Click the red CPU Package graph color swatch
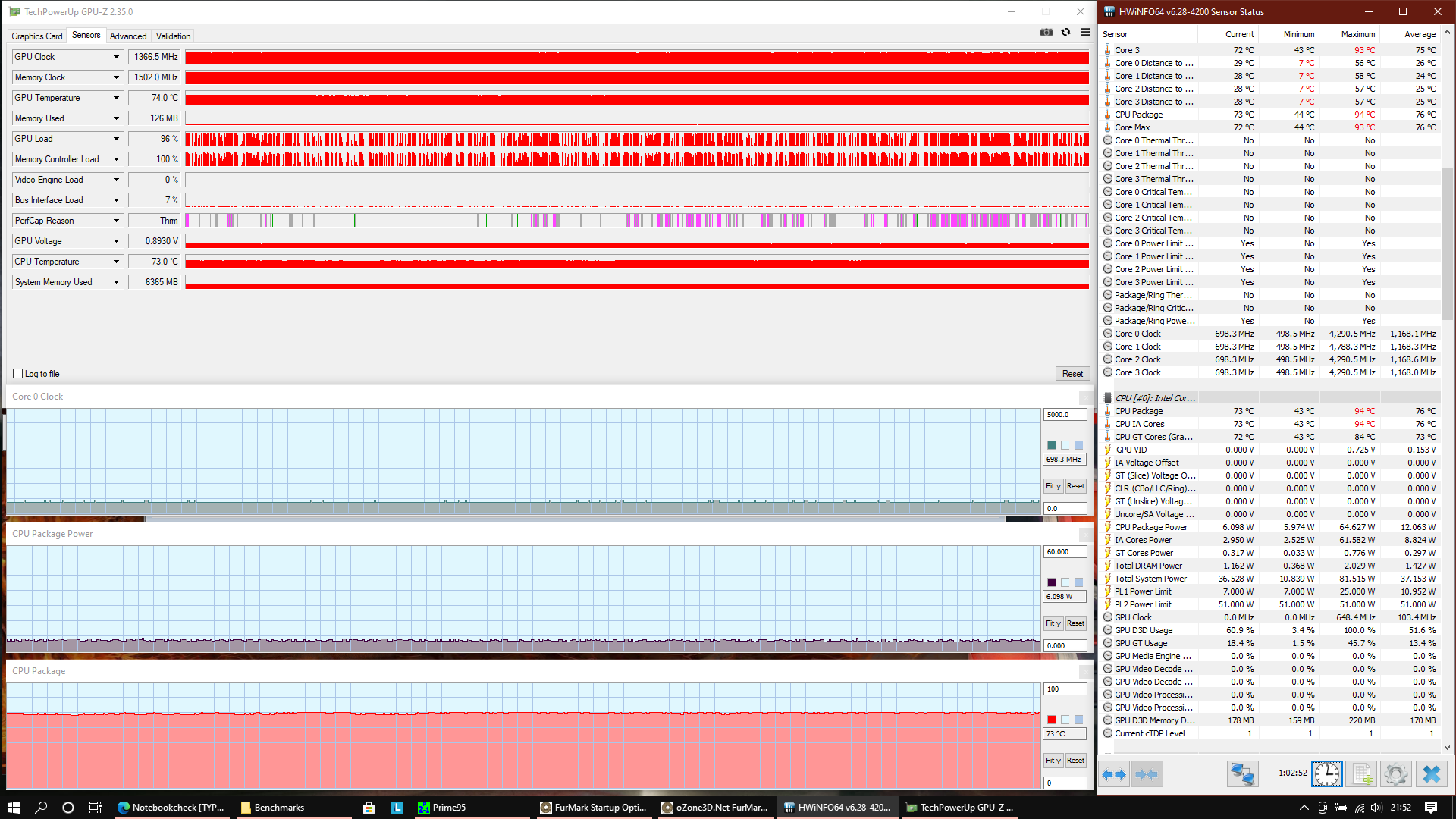This screenshot has width=1456, height=819. 1051,720
